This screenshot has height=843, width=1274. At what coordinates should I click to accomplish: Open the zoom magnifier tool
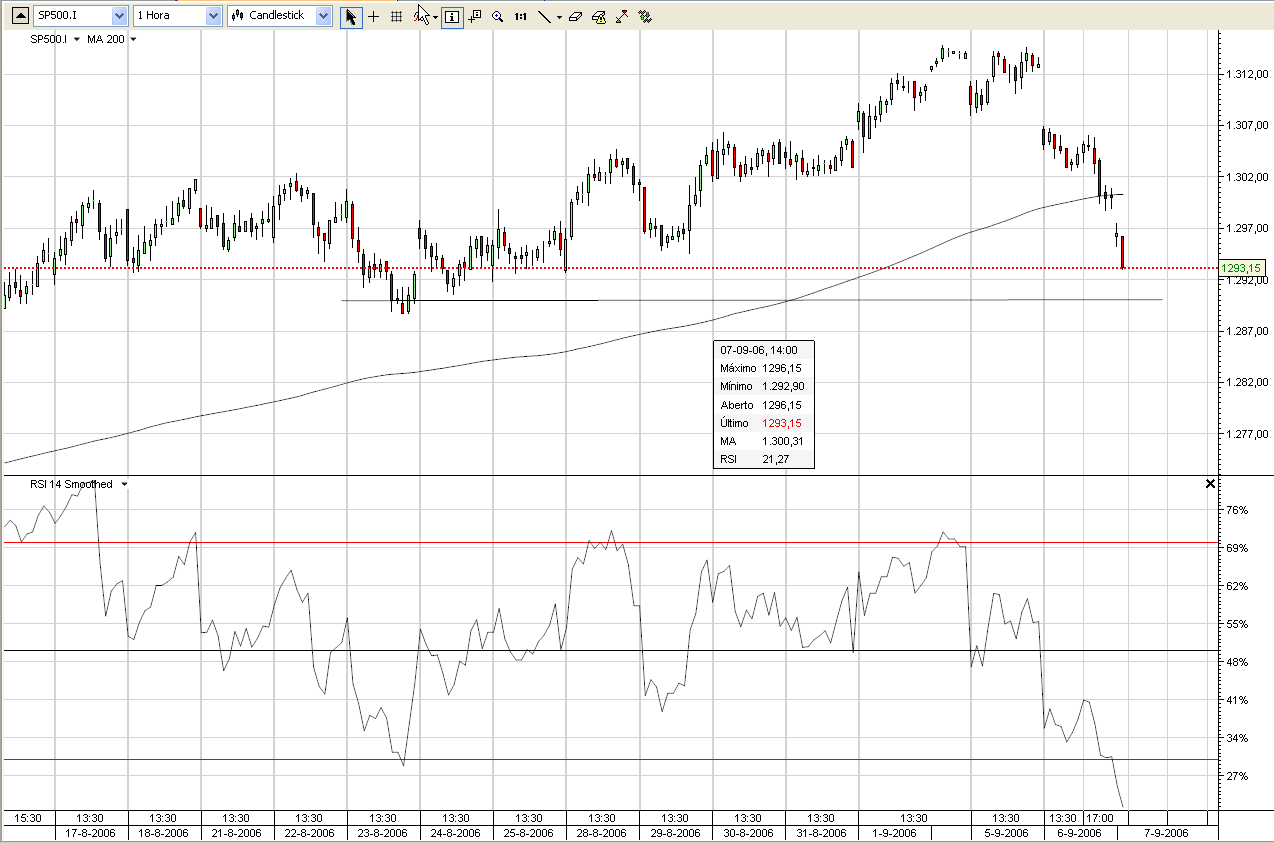coord(498,15)
